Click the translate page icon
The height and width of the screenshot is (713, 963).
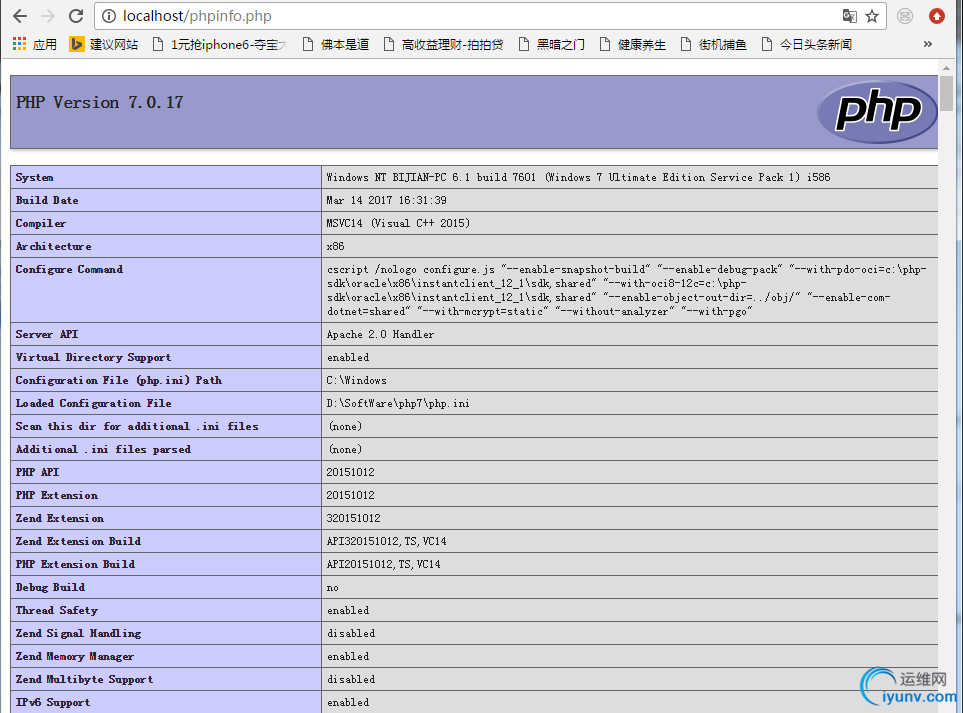coord(849,16)
